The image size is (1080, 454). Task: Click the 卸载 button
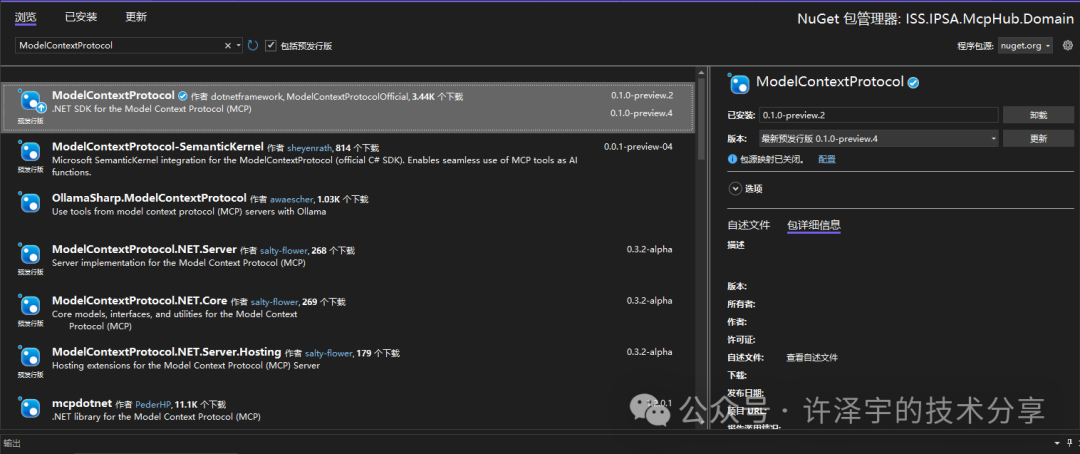(x=1038, y=115)
